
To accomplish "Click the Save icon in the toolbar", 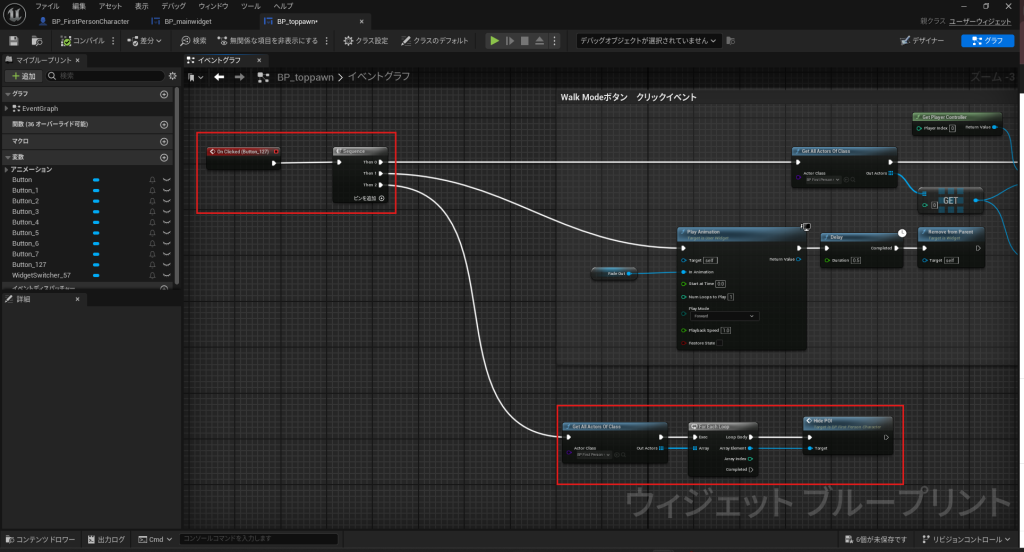I will click(x=14, y=41).
